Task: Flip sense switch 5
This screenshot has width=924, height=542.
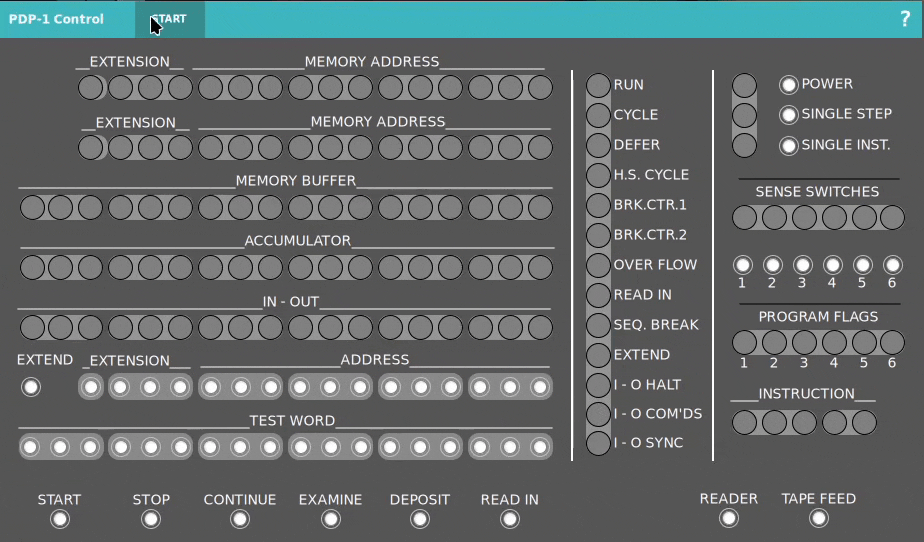Action: (x=863, y=265)
